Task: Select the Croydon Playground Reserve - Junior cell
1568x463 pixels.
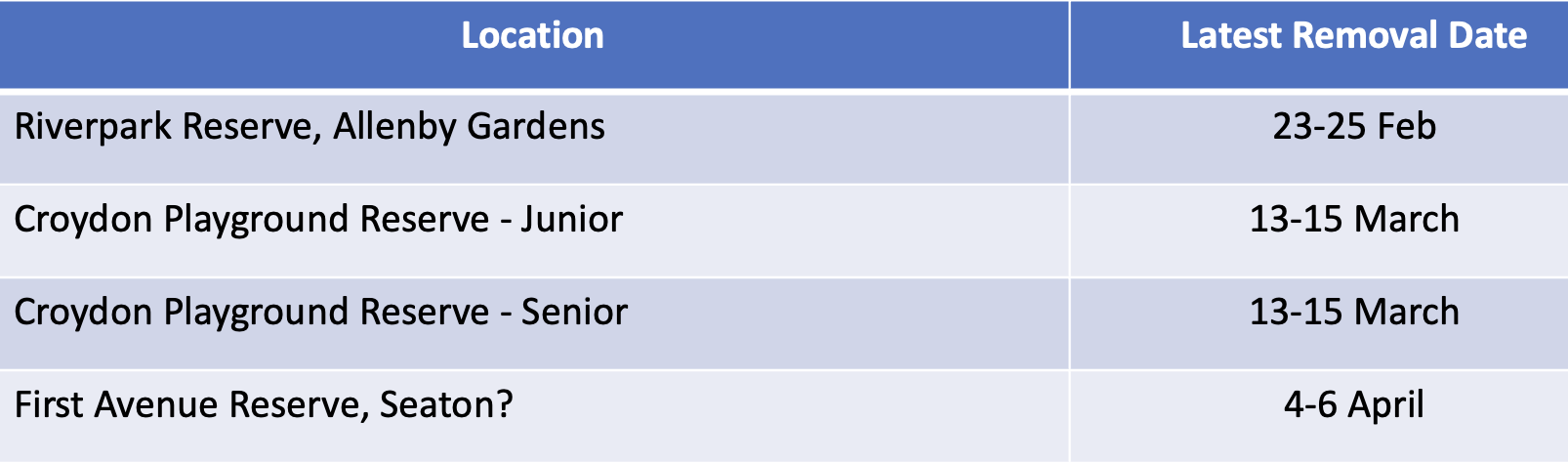Action: (534, 230)
